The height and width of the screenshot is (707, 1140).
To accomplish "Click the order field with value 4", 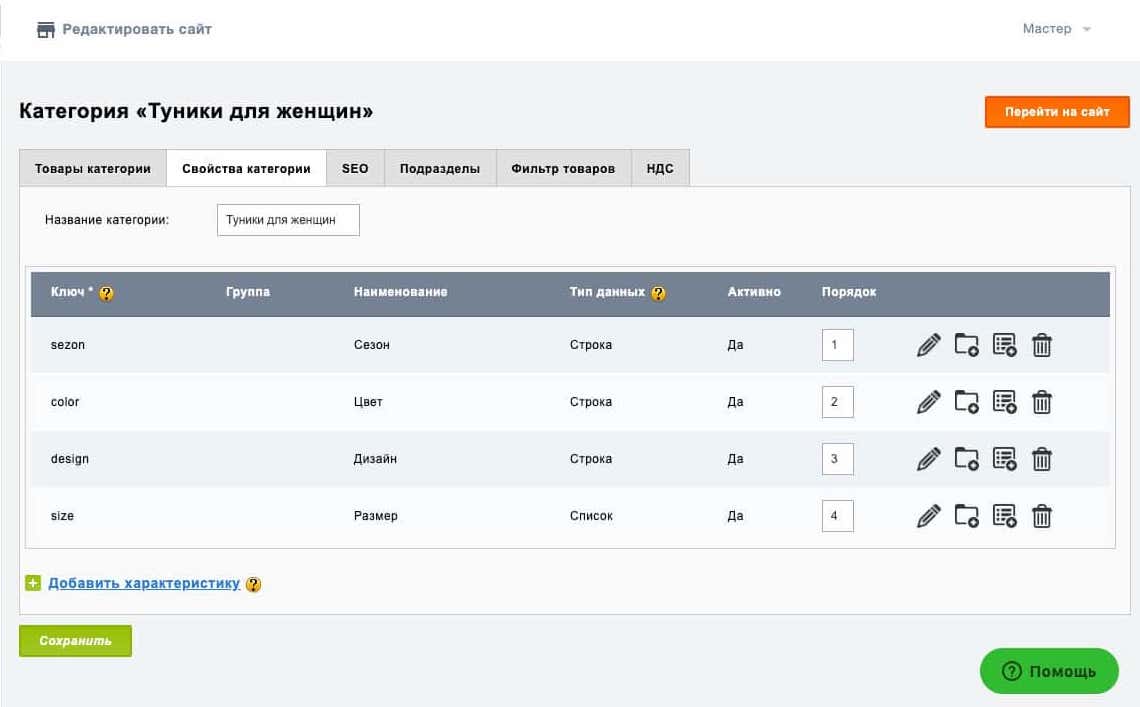I will 838,516.
